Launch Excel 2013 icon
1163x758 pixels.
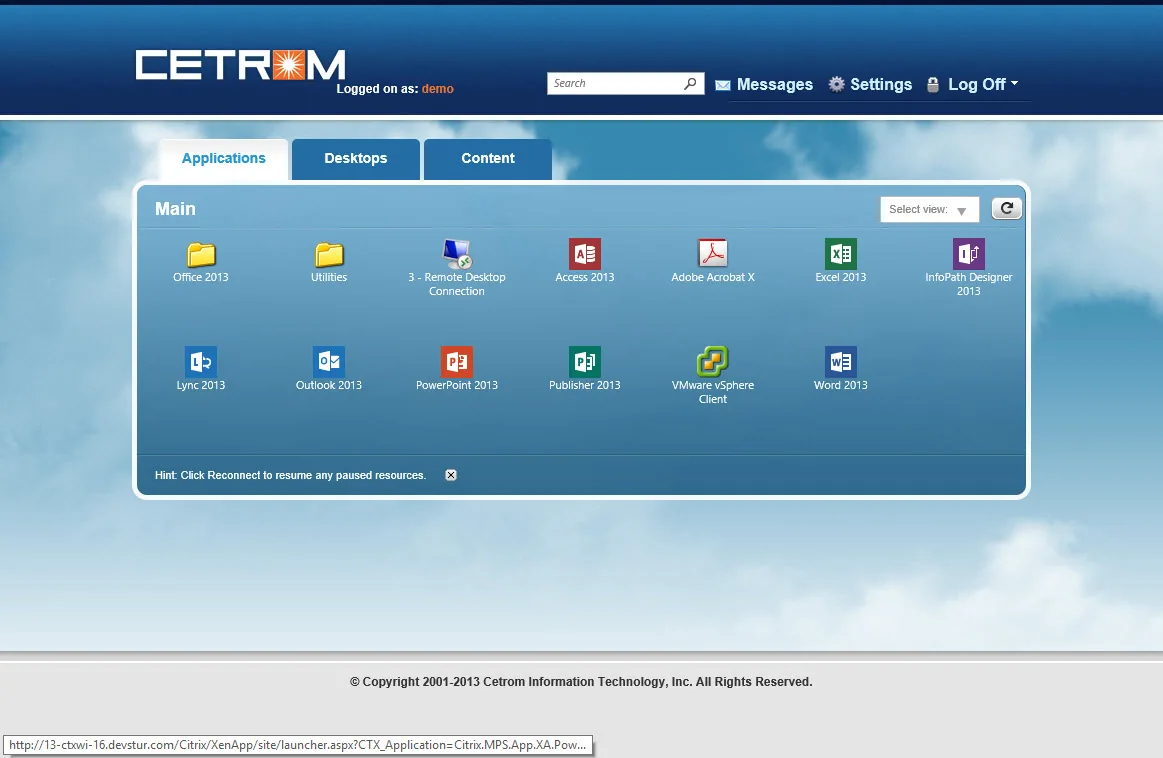[x=840, y=254]
